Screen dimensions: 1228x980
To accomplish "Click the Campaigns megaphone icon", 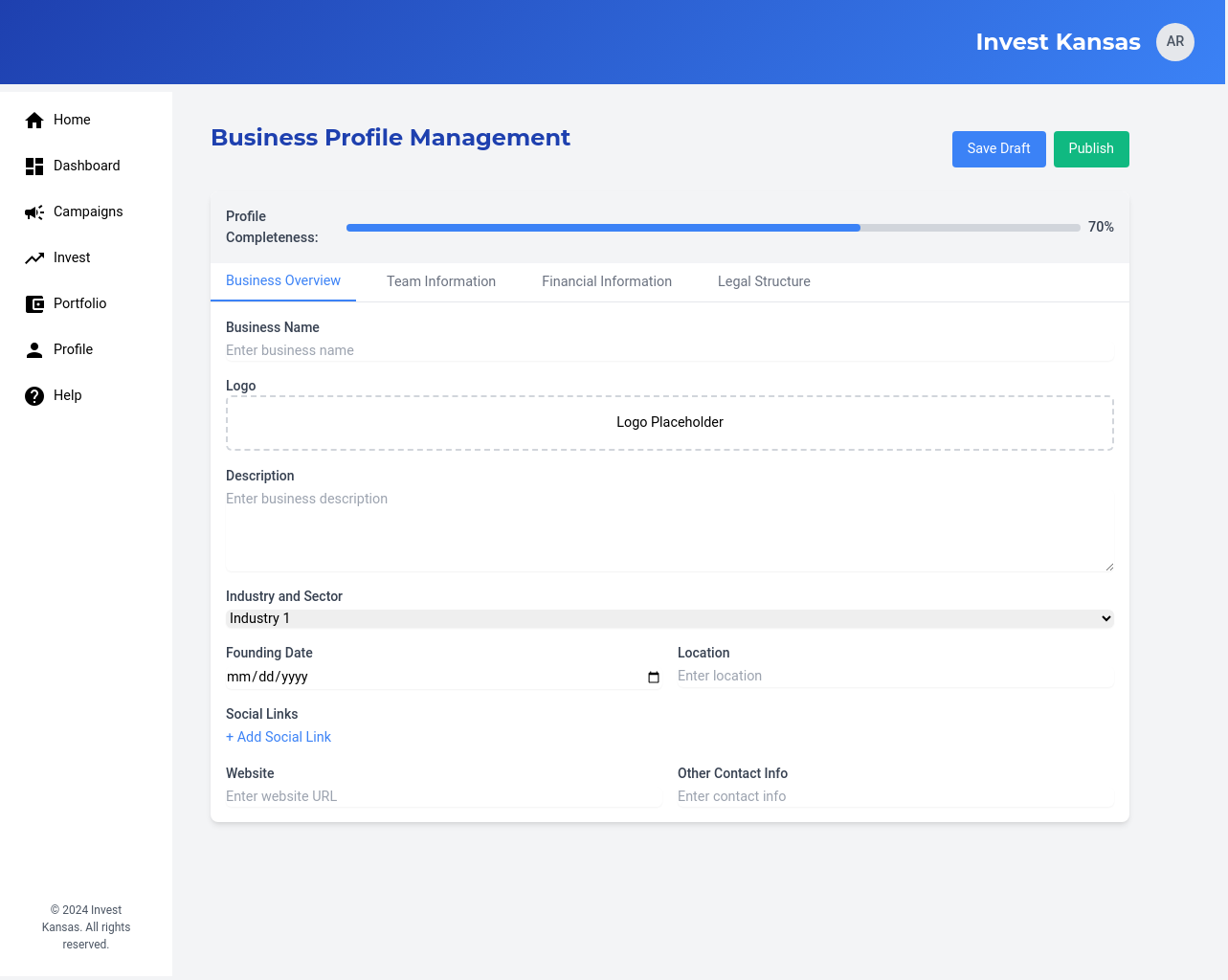I will (x=34, y=212).
